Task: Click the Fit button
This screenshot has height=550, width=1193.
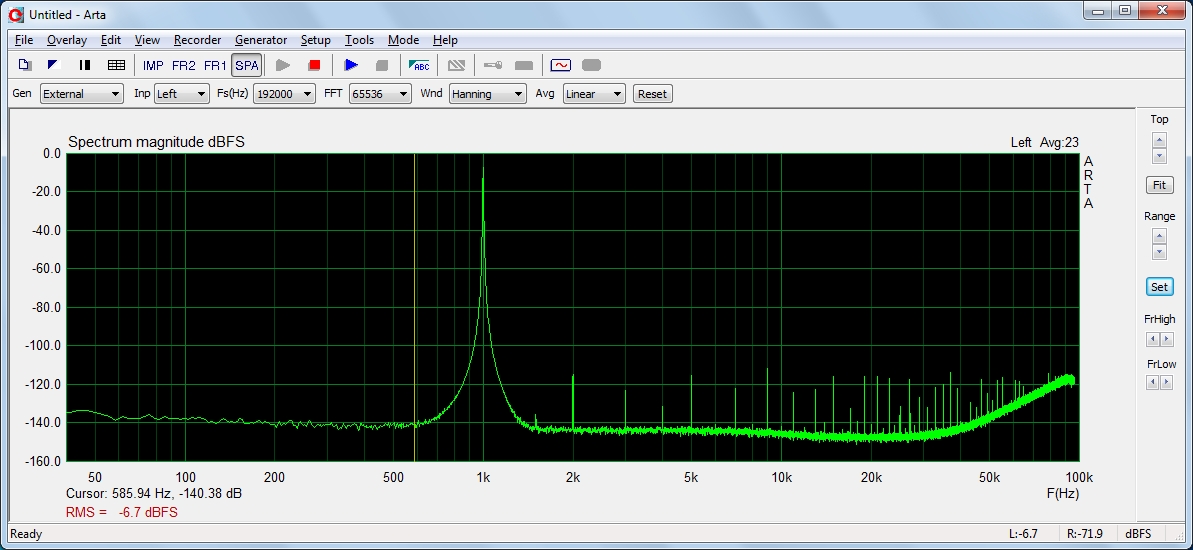Action: pos(1159,185)
